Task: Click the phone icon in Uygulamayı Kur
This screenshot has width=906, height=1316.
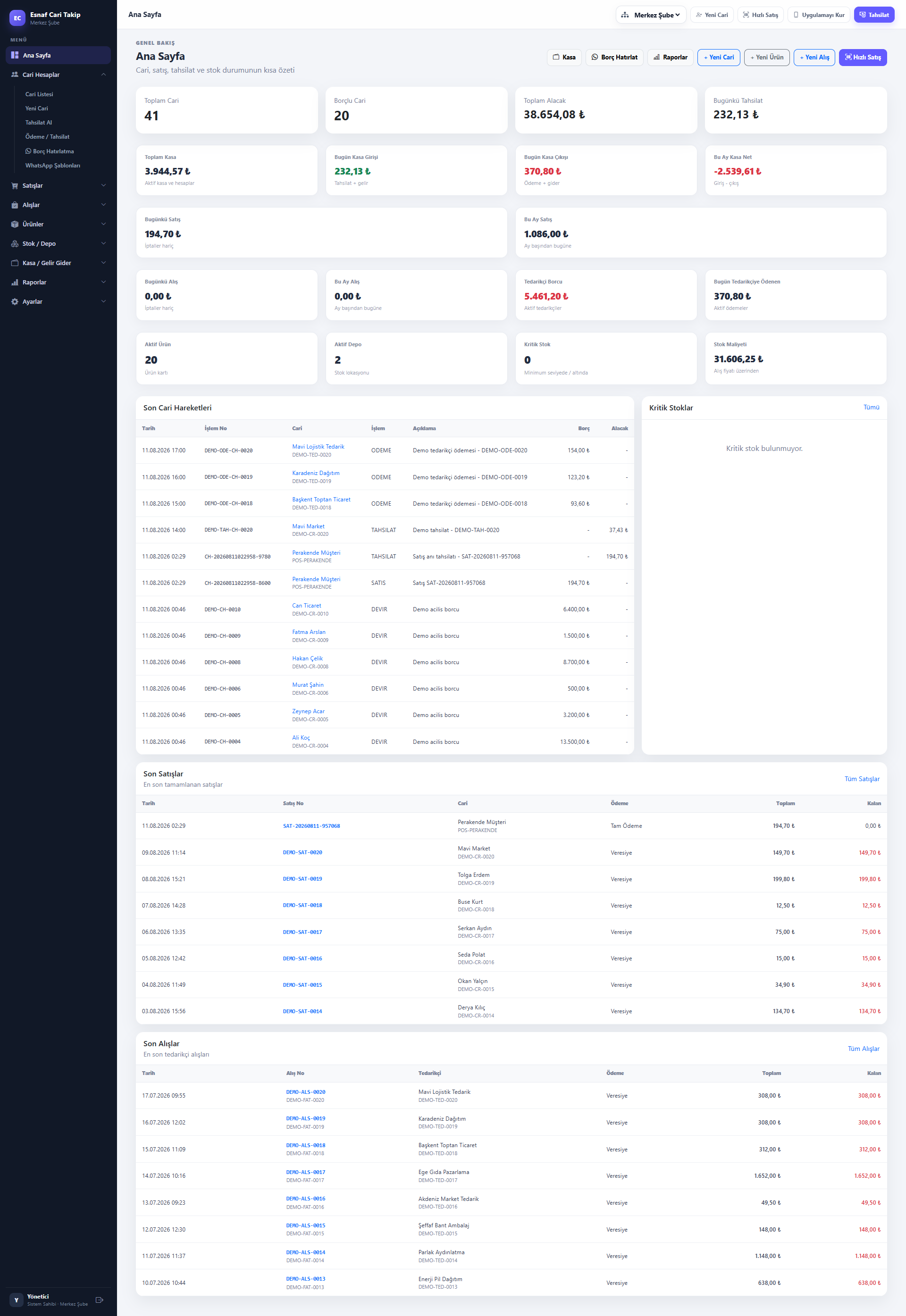Action: 796,15
